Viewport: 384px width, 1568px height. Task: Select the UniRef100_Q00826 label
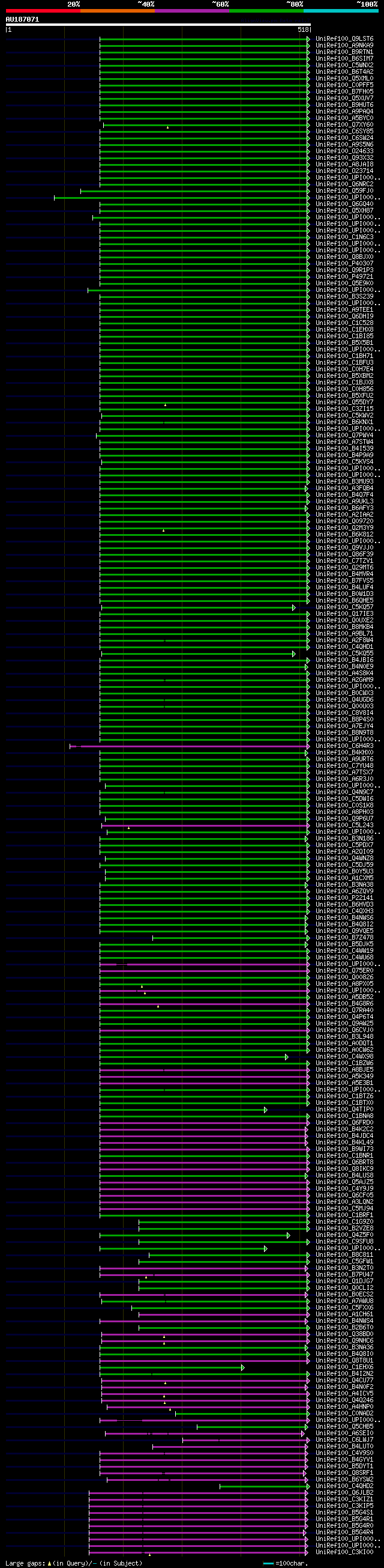click(x=344, y=977)
